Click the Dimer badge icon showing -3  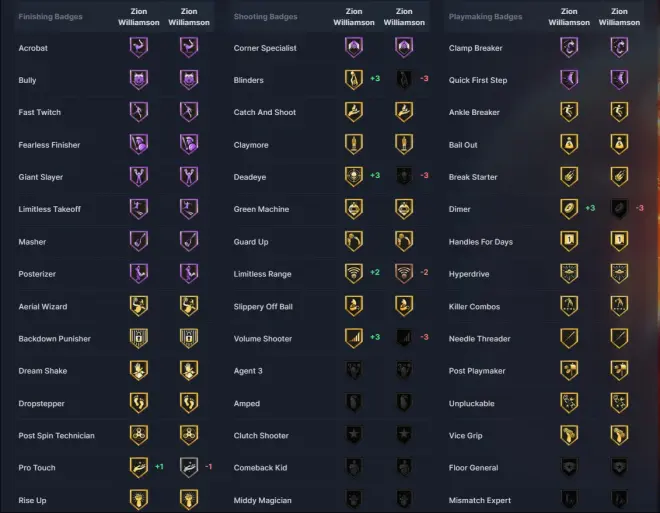point(619,208)
